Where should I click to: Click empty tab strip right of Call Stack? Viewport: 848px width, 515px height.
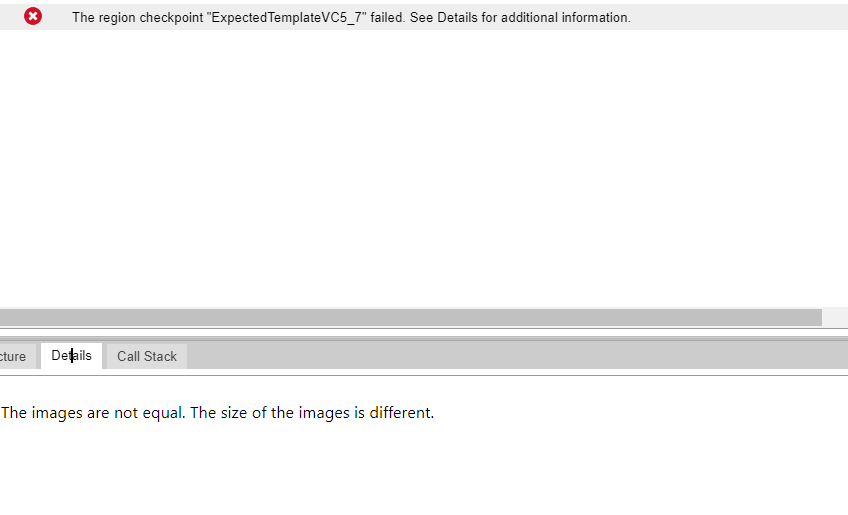coord(500,356)
